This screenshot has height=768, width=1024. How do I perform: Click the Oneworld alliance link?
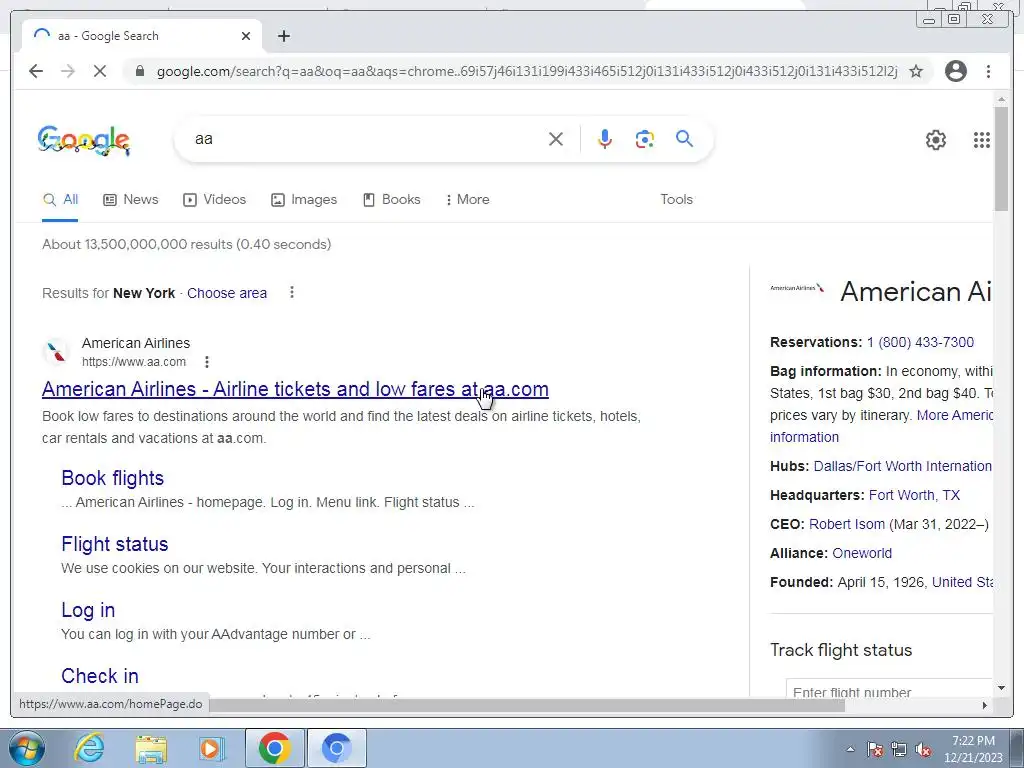tap(862, 553)
